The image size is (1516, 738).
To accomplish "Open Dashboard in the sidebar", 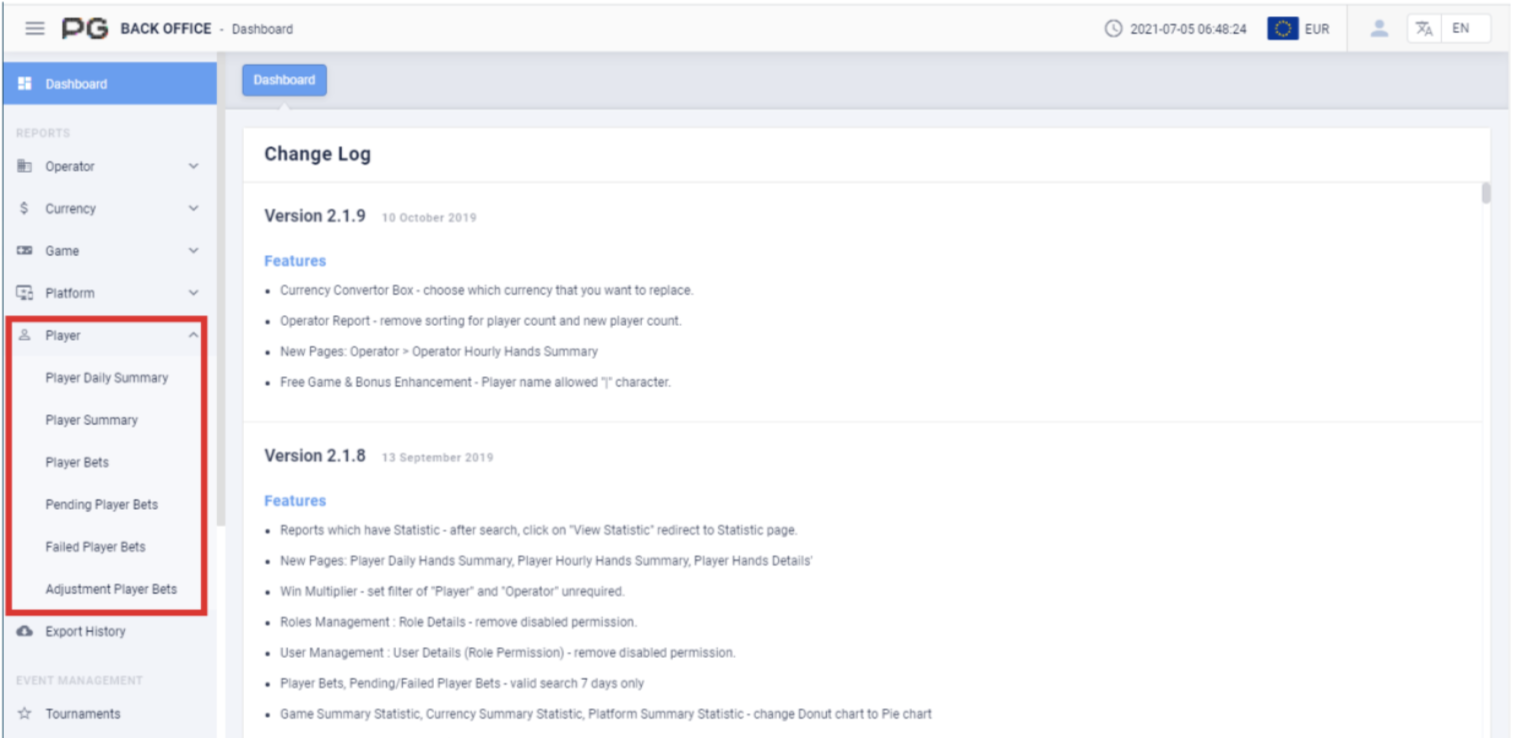I will coord(108,84).
